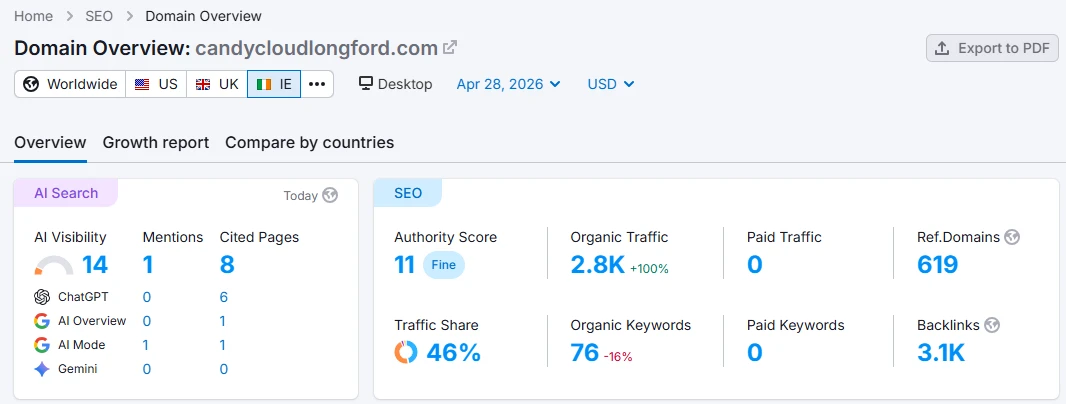Viewport: 1066px width, 404px height.
Task: Go to SEO in the breadcrumb
Action: [99, 16]
